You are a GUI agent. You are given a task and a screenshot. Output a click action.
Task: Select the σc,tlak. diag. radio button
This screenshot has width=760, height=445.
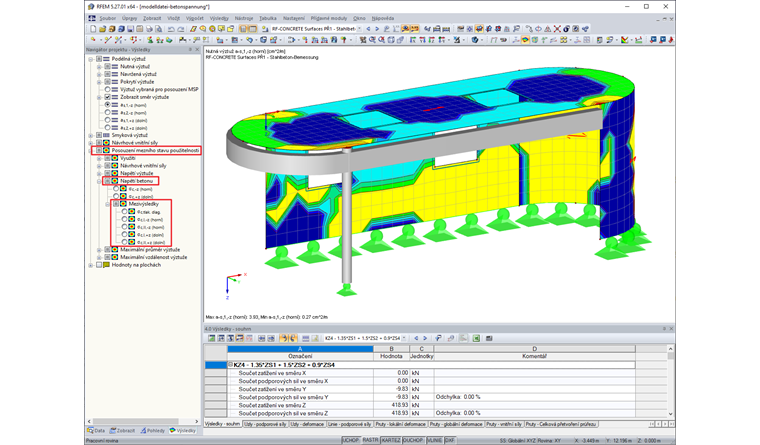tap(125, 212)
